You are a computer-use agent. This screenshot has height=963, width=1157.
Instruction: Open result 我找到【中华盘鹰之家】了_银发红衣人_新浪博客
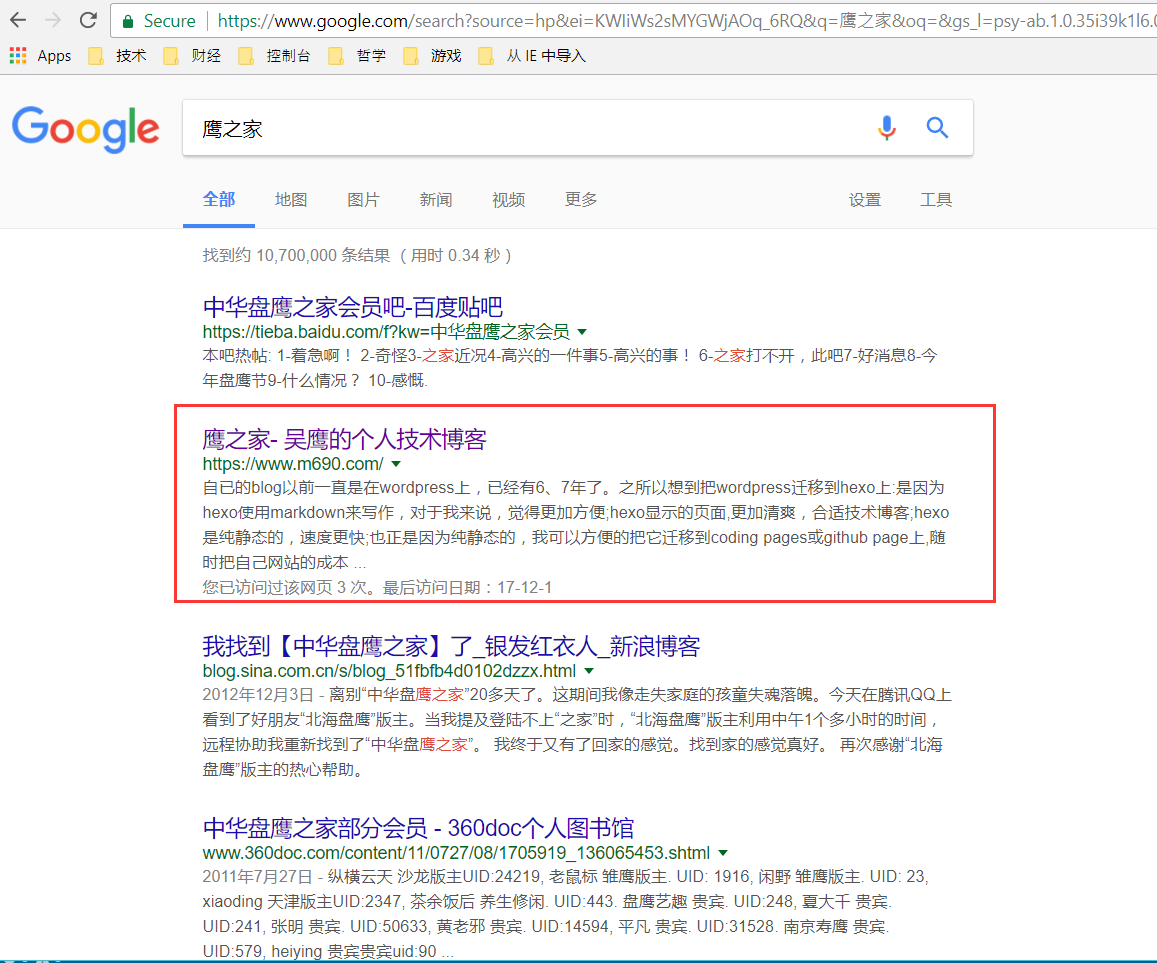click(x=451, y=646)
